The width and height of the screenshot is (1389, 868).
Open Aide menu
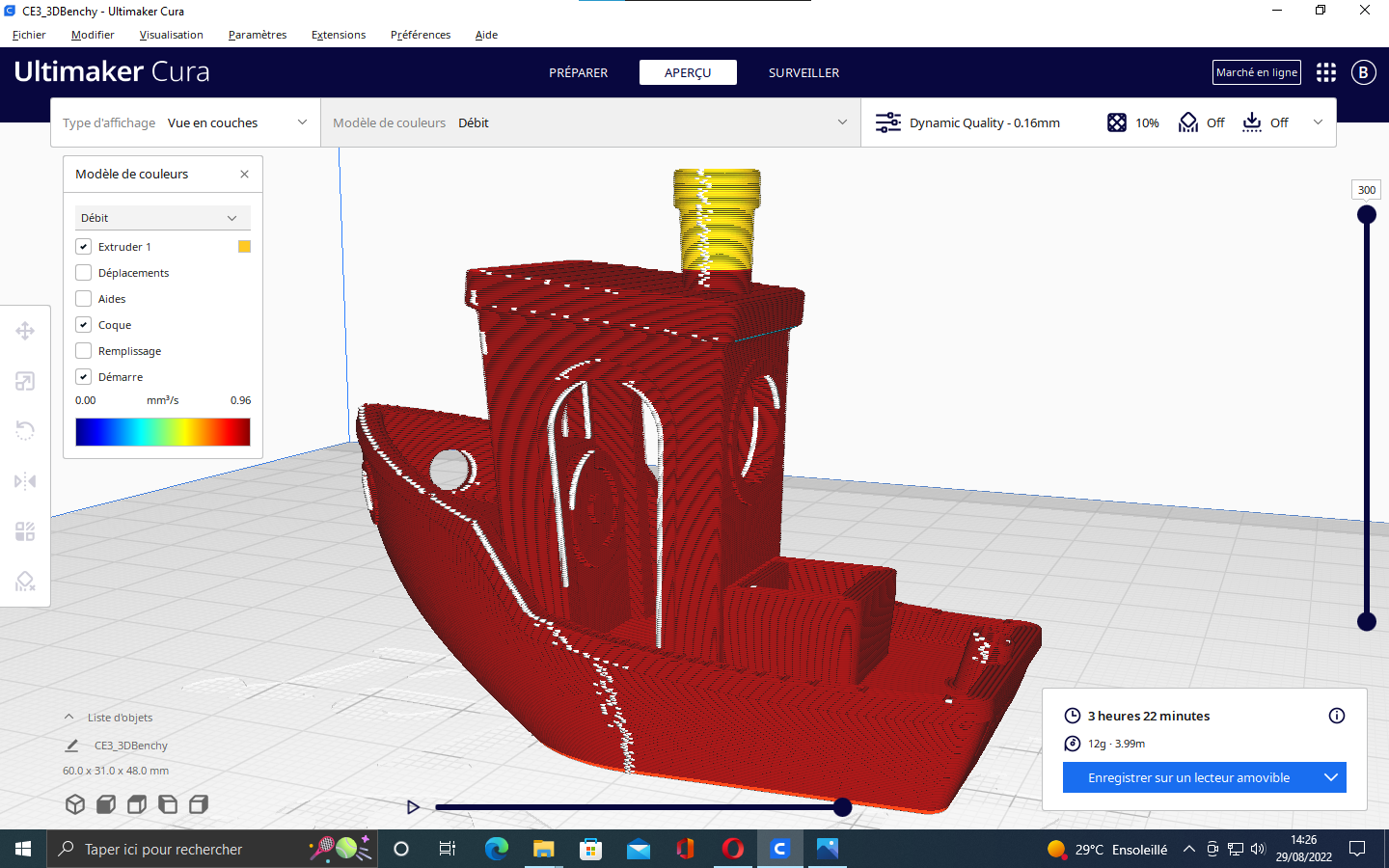pyautogui.click(x=486, y=35)
